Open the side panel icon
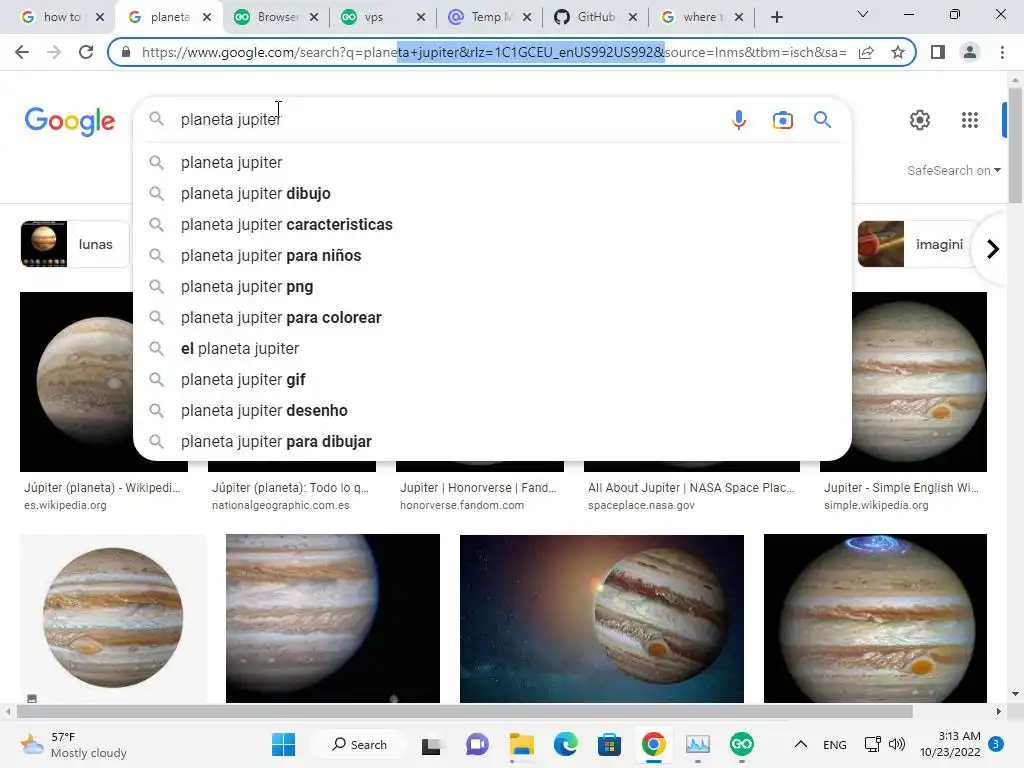1024x768 pixels. (x=938, y=52)
